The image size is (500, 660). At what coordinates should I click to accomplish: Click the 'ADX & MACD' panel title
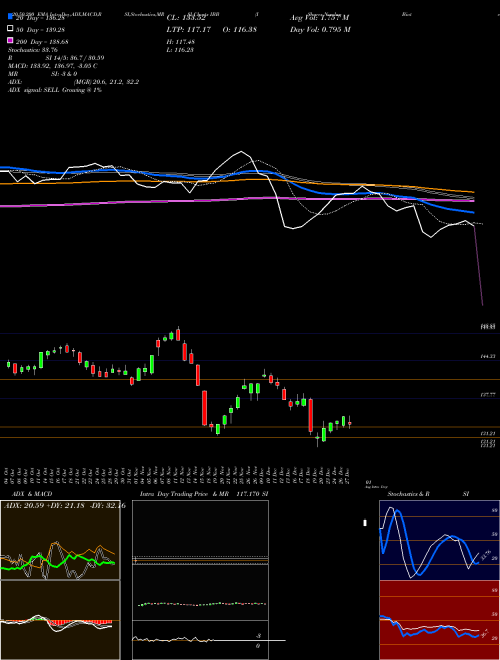click(x=32, y=494)
